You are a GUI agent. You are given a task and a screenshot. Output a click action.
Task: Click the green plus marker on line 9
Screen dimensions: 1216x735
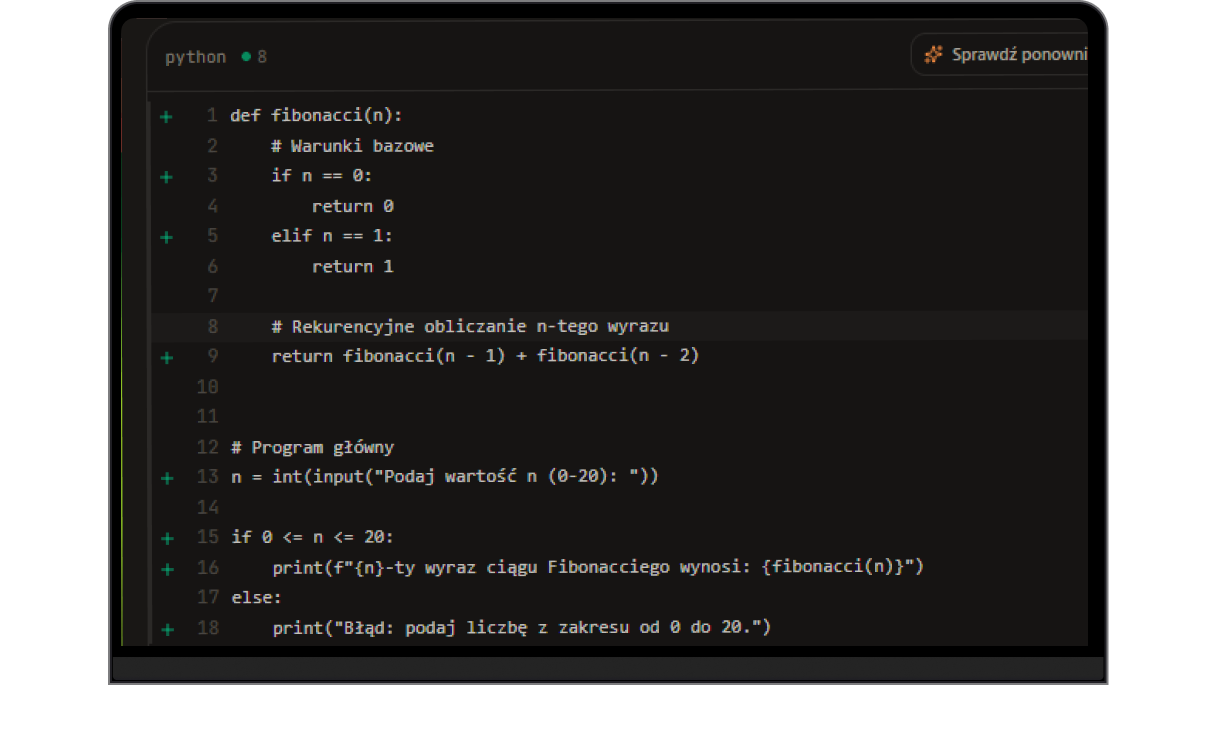point(167,357)
